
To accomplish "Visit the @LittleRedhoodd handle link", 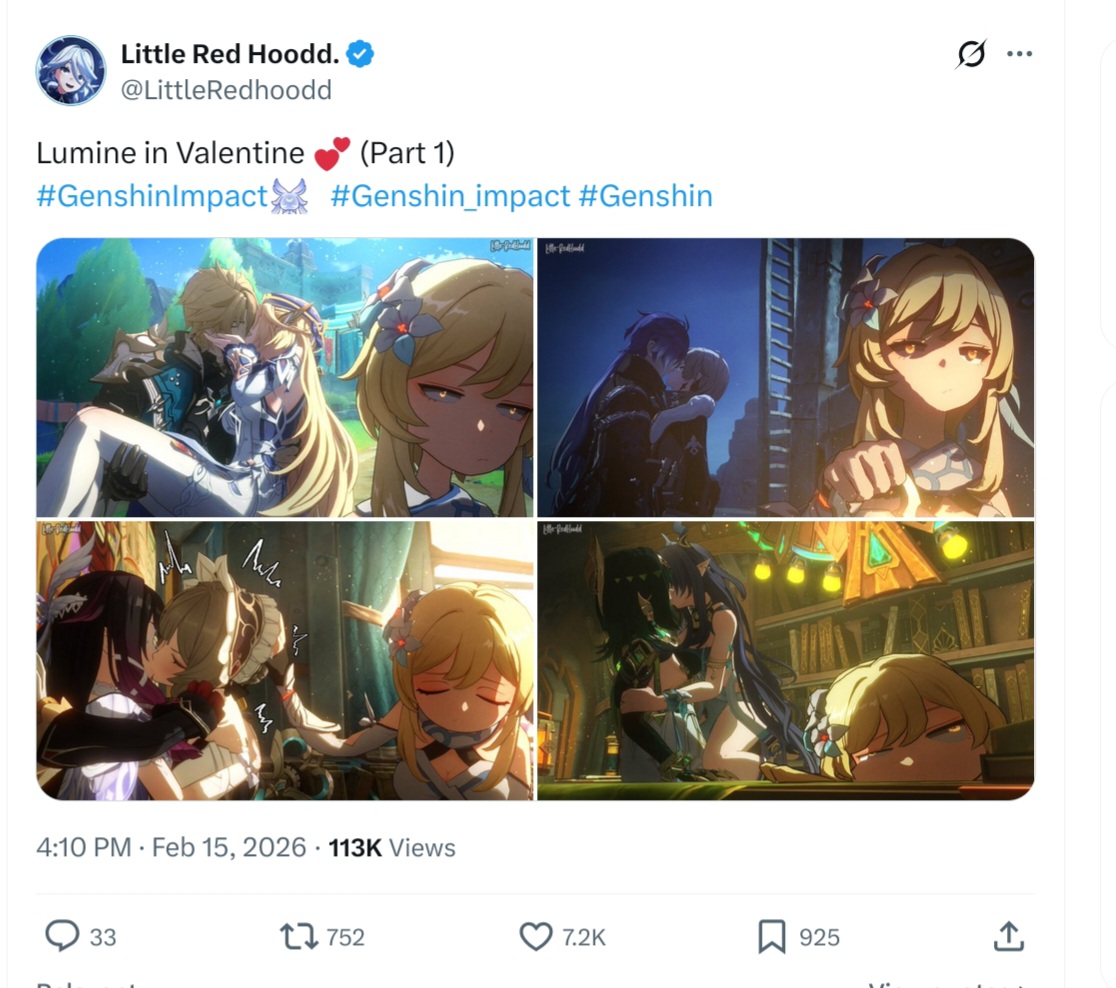I will click(x=226, y=90).
